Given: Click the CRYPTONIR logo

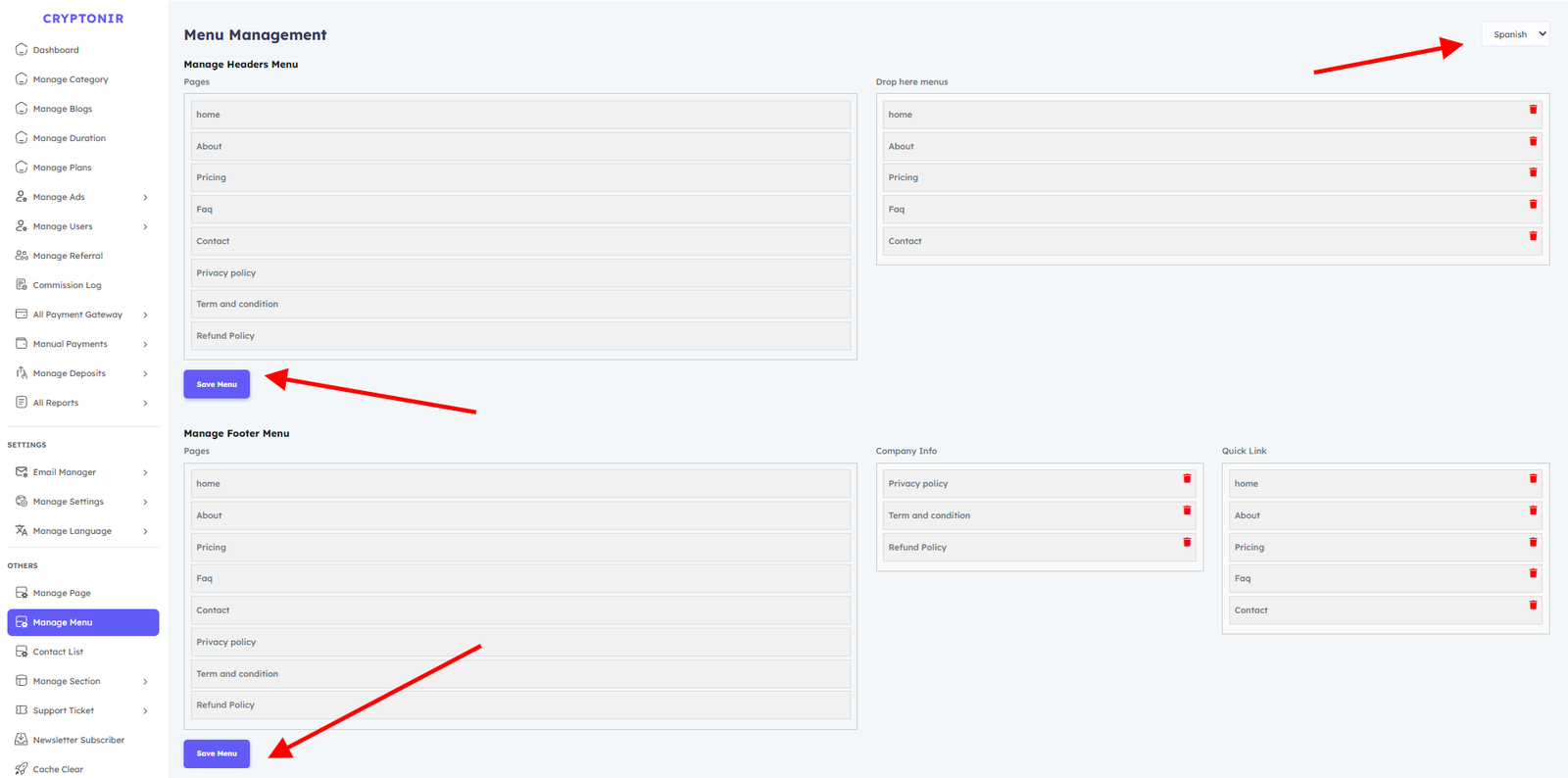Looking at the screenshot, I should pyautogui.click(x=83, y=19).
